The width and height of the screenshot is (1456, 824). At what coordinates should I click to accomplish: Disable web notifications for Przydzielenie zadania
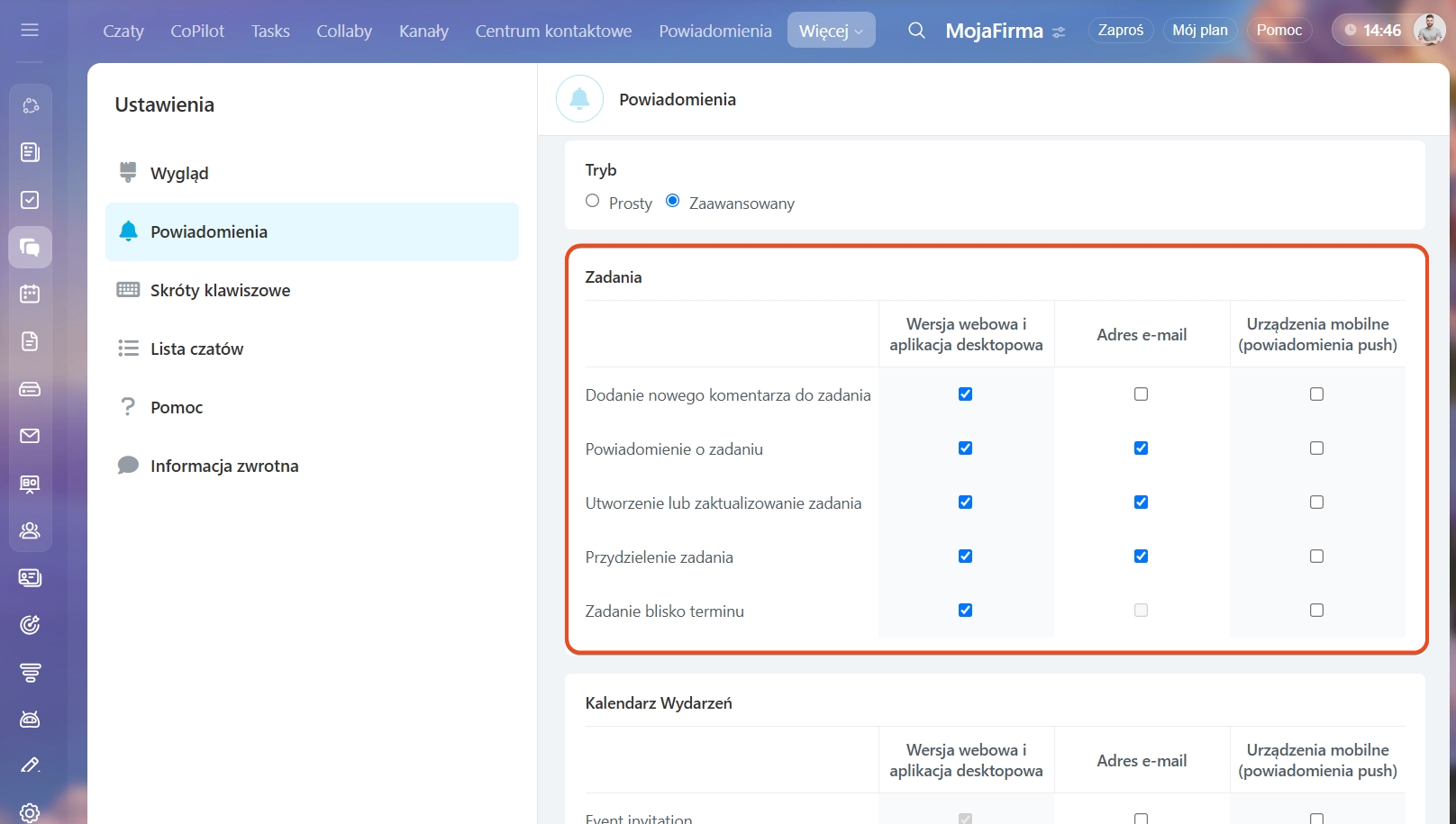click(965, 557)
